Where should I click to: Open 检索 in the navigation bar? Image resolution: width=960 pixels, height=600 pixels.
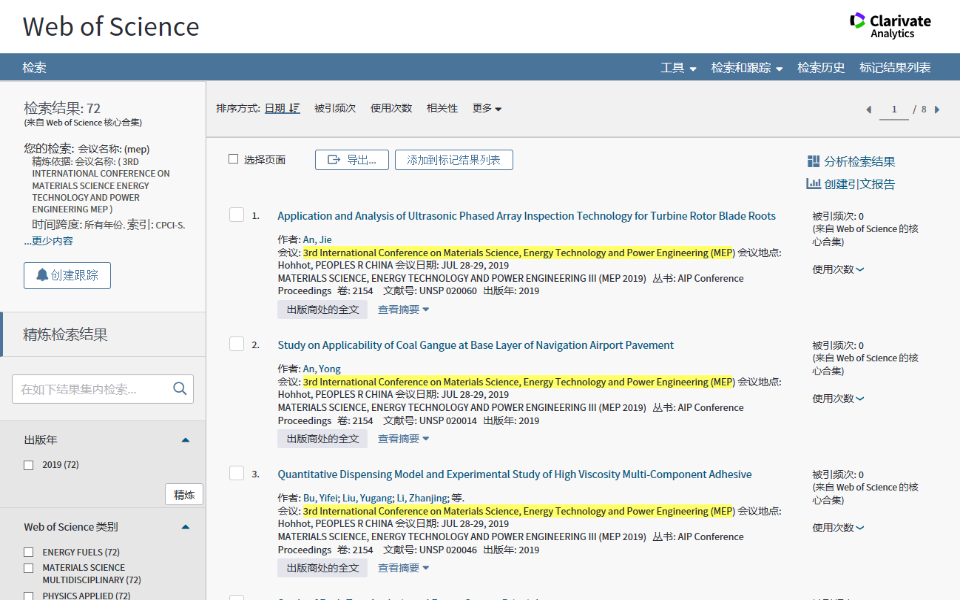point(34,68)
